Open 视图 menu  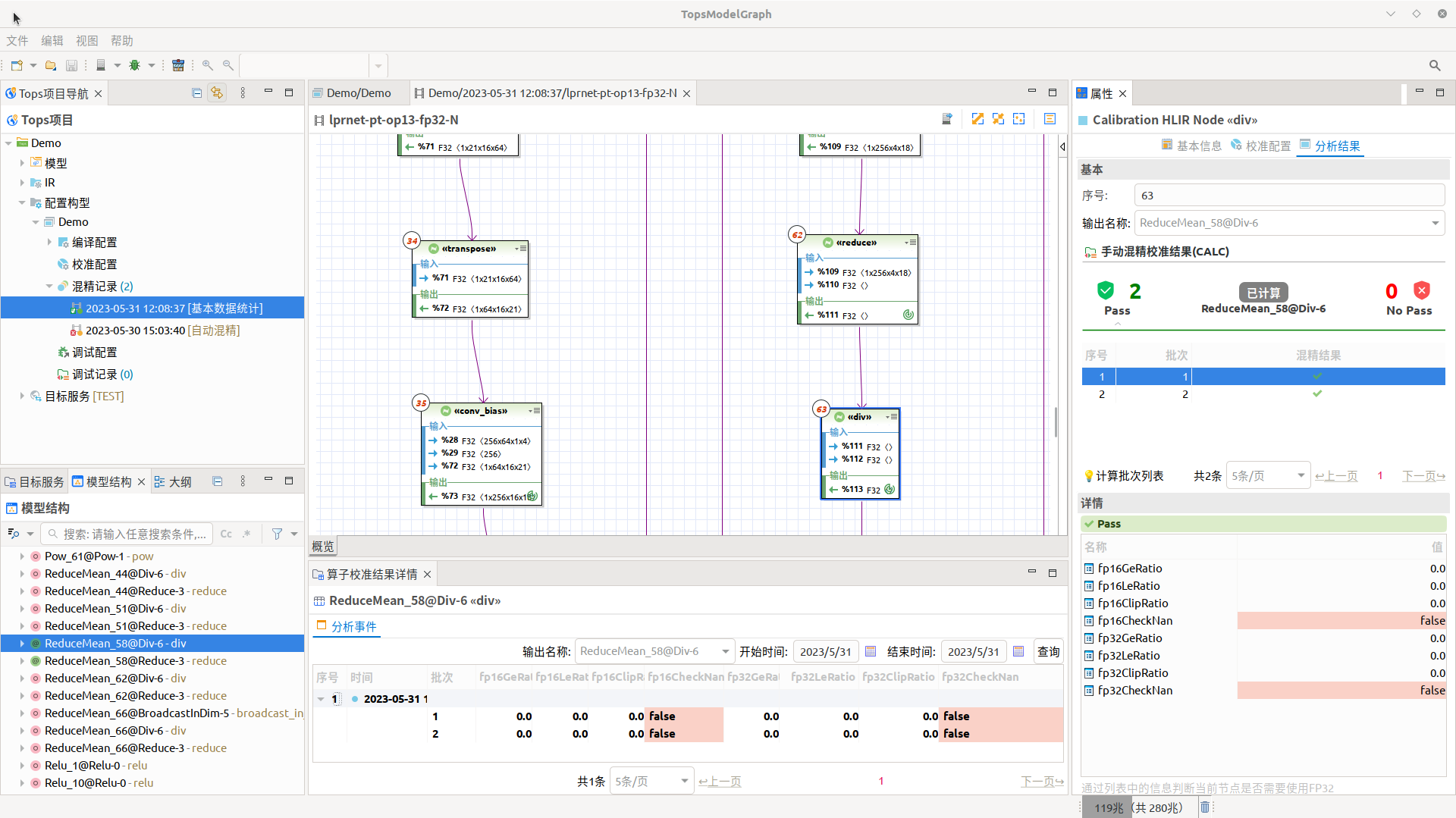point(87,41)
